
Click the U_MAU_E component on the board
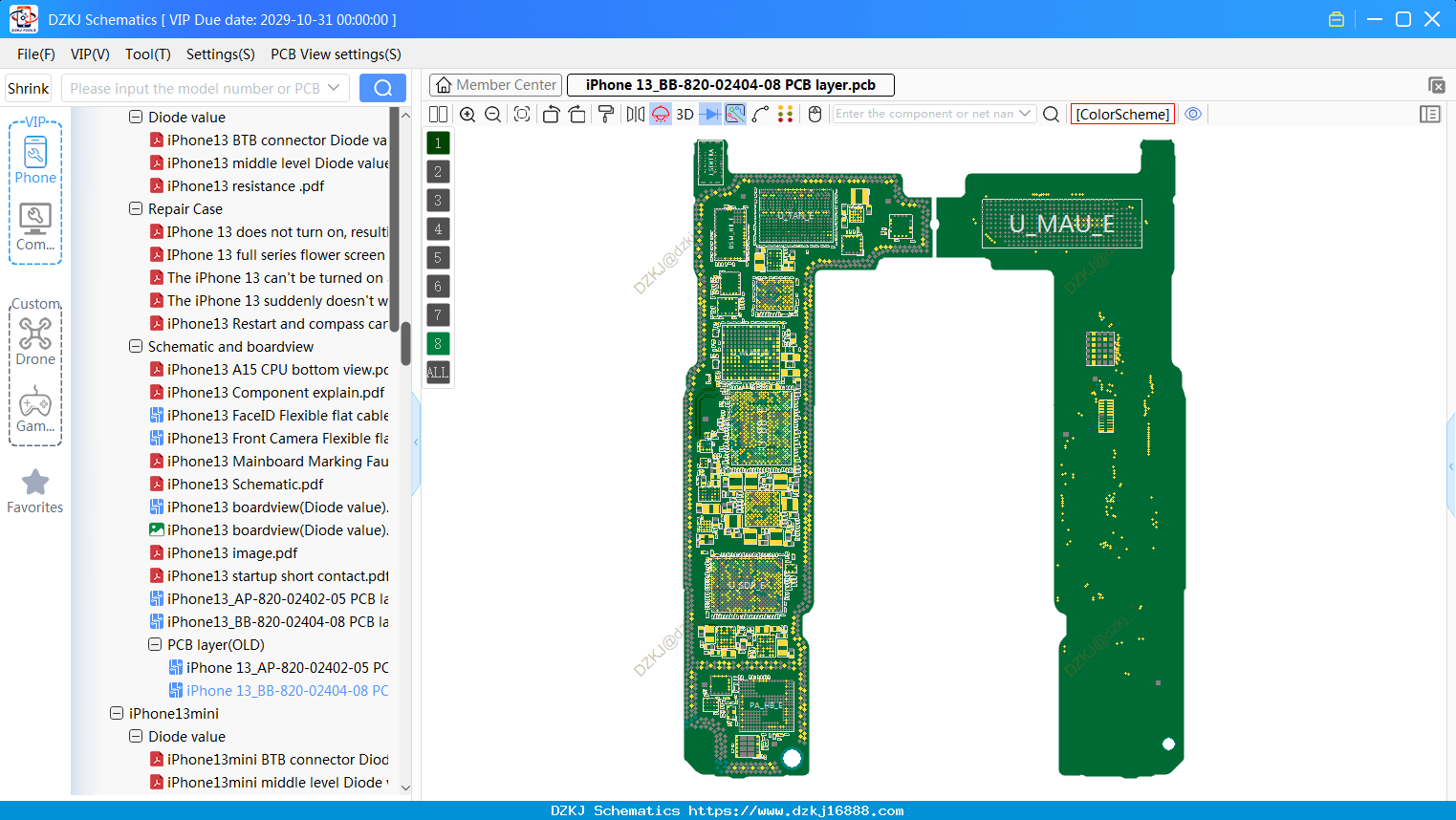1061,224
